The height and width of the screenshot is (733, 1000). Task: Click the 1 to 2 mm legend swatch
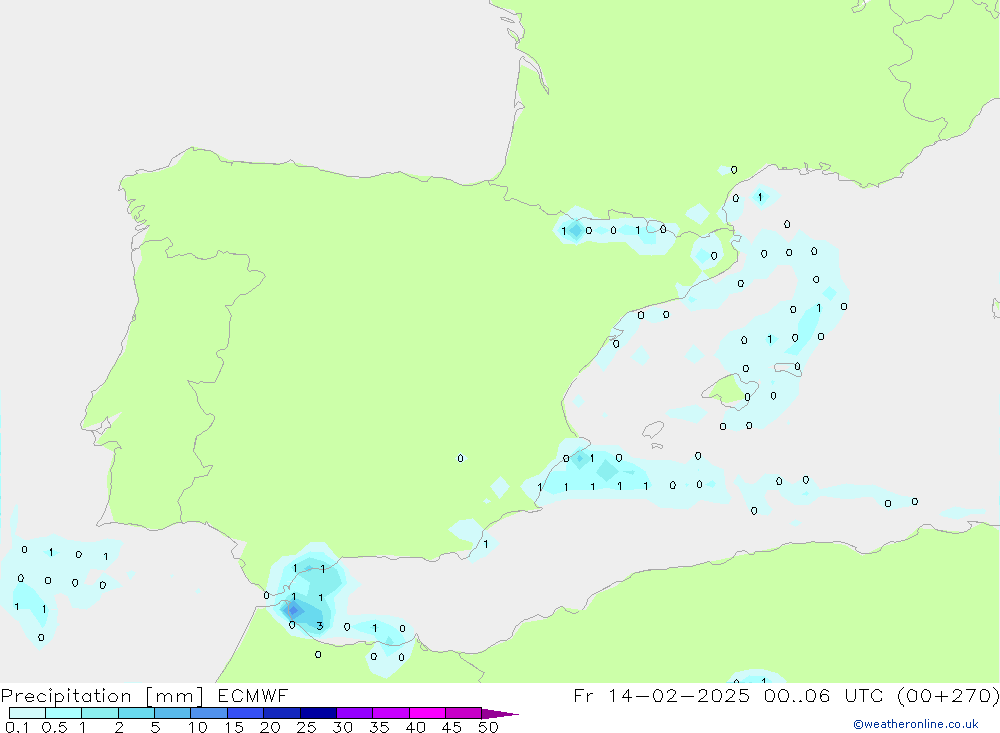[x=100, y=713]
